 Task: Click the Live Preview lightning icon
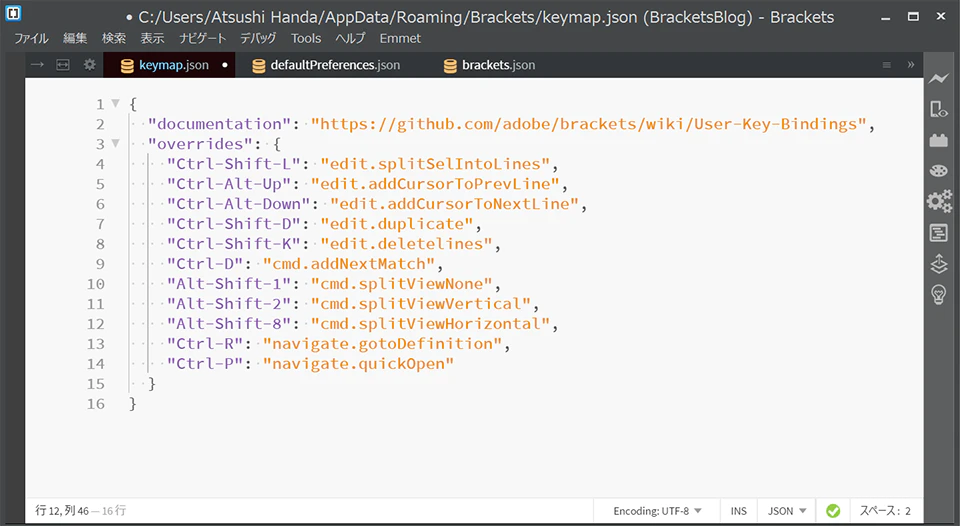tap(938, 78)
